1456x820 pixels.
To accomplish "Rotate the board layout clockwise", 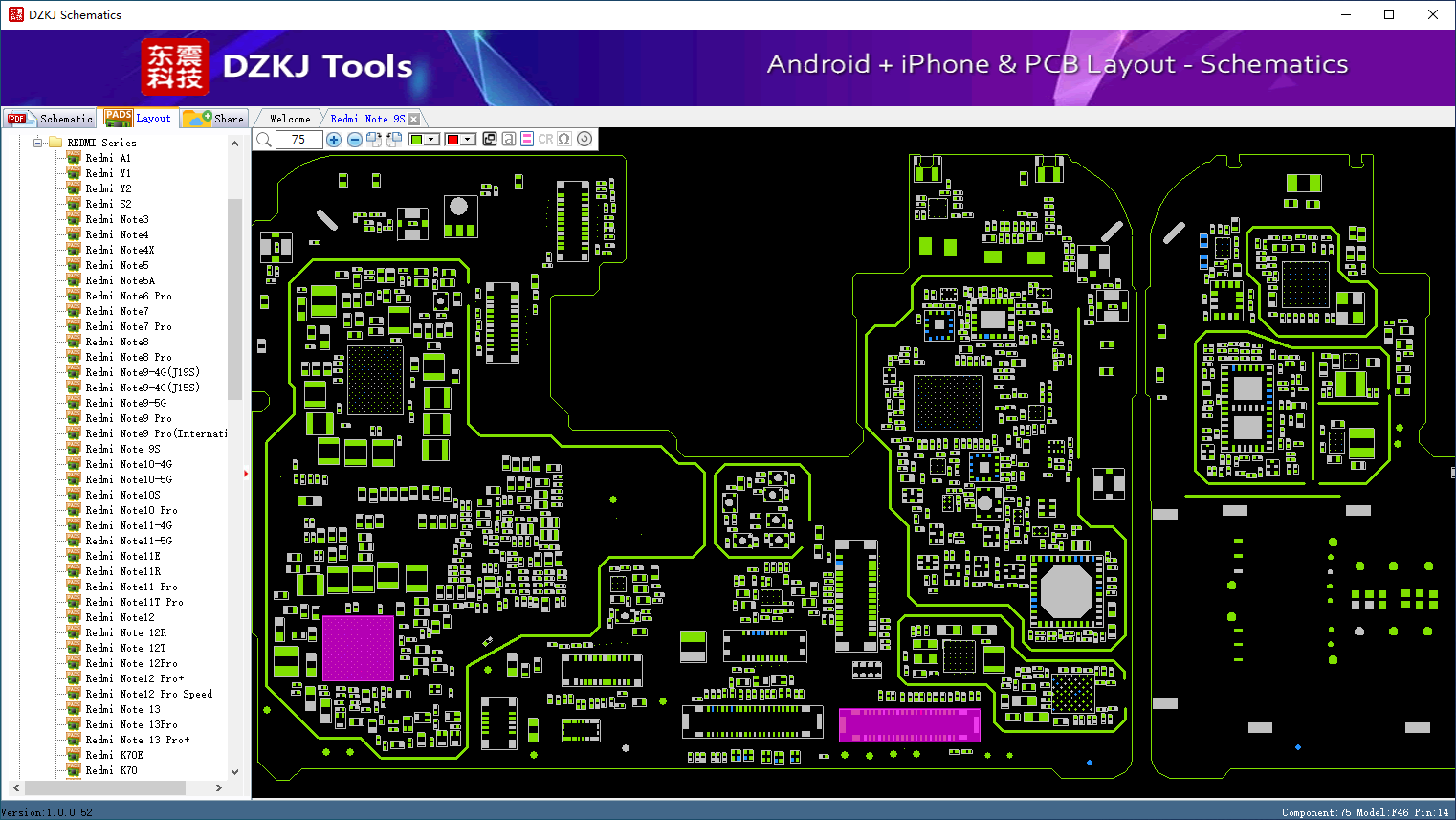I will (374, 140).
